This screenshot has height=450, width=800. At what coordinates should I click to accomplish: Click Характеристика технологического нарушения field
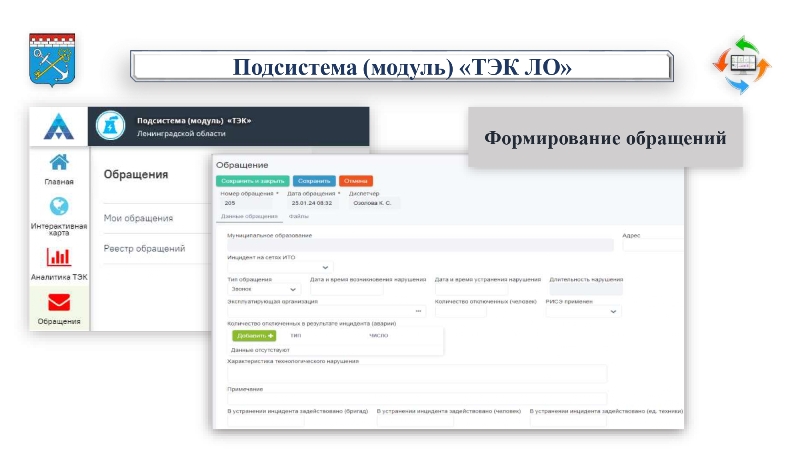tap(417, 373)
